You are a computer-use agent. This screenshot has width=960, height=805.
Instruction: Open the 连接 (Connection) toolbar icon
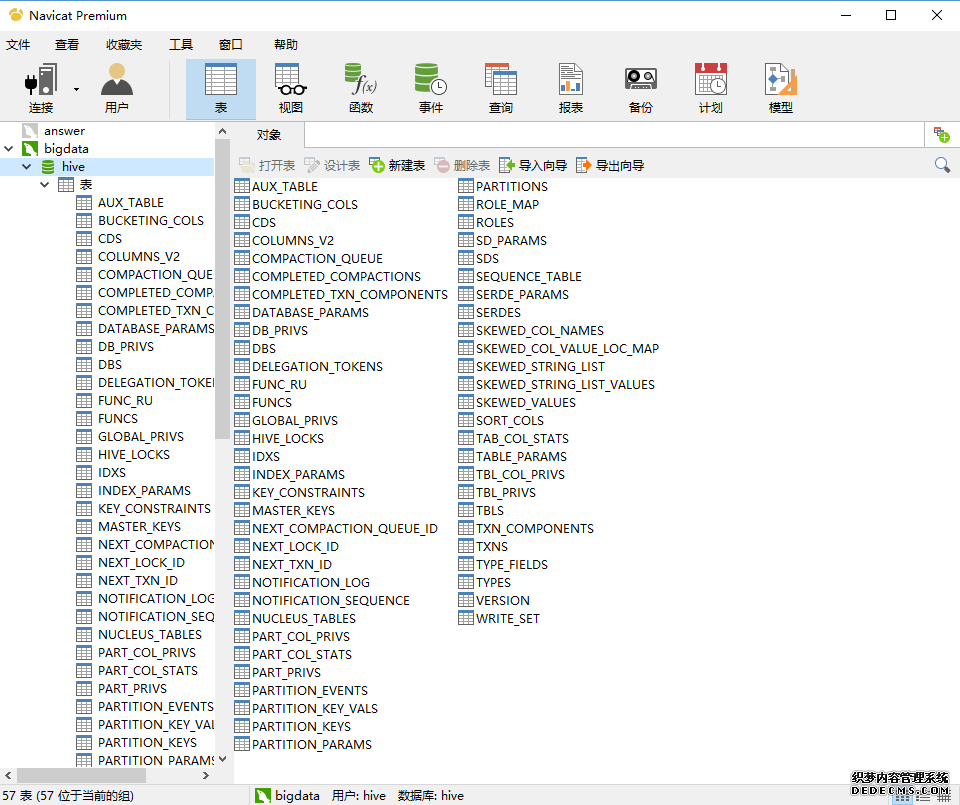click(x=40, y=88)
